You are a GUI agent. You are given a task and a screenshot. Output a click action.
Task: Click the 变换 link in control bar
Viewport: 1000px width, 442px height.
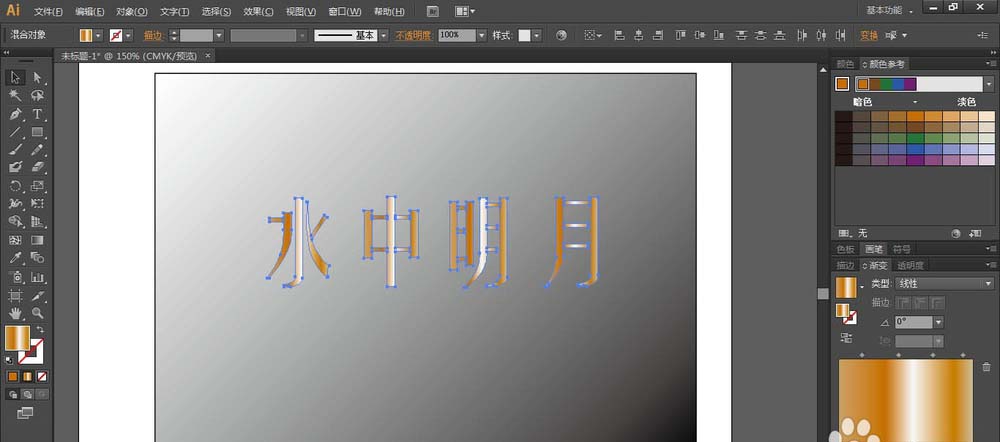point(869,35)
